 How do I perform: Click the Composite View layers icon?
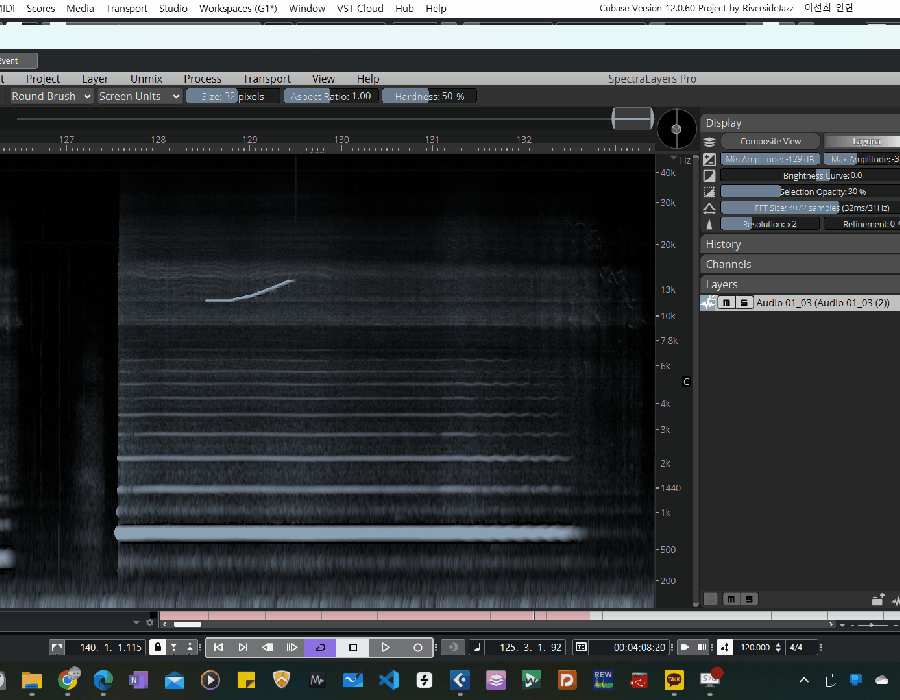[x=709, y=142]
